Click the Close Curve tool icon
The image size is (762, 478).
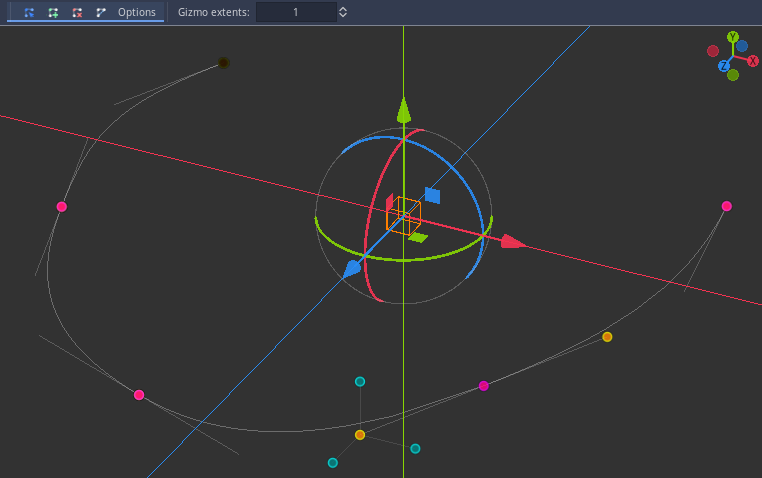click(101, 12)
